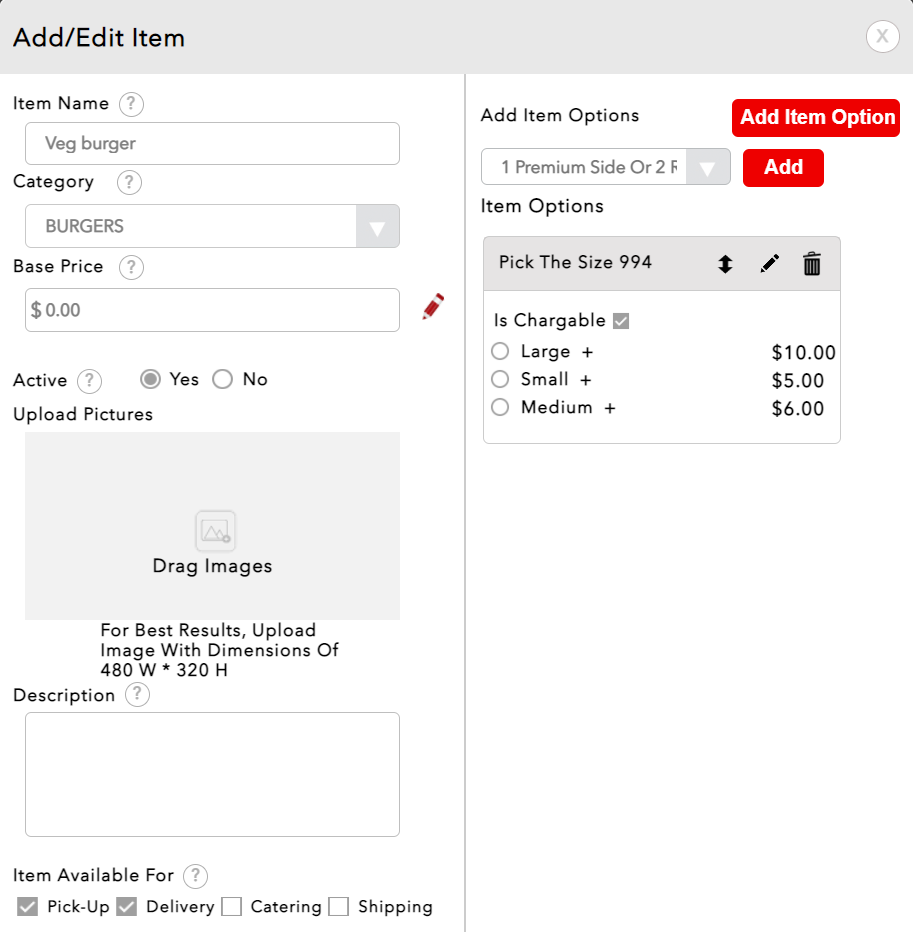Screen dimensions: 913x932
Task: Open the BURGERS category dropdown
Action: click(x=377, y=227)
